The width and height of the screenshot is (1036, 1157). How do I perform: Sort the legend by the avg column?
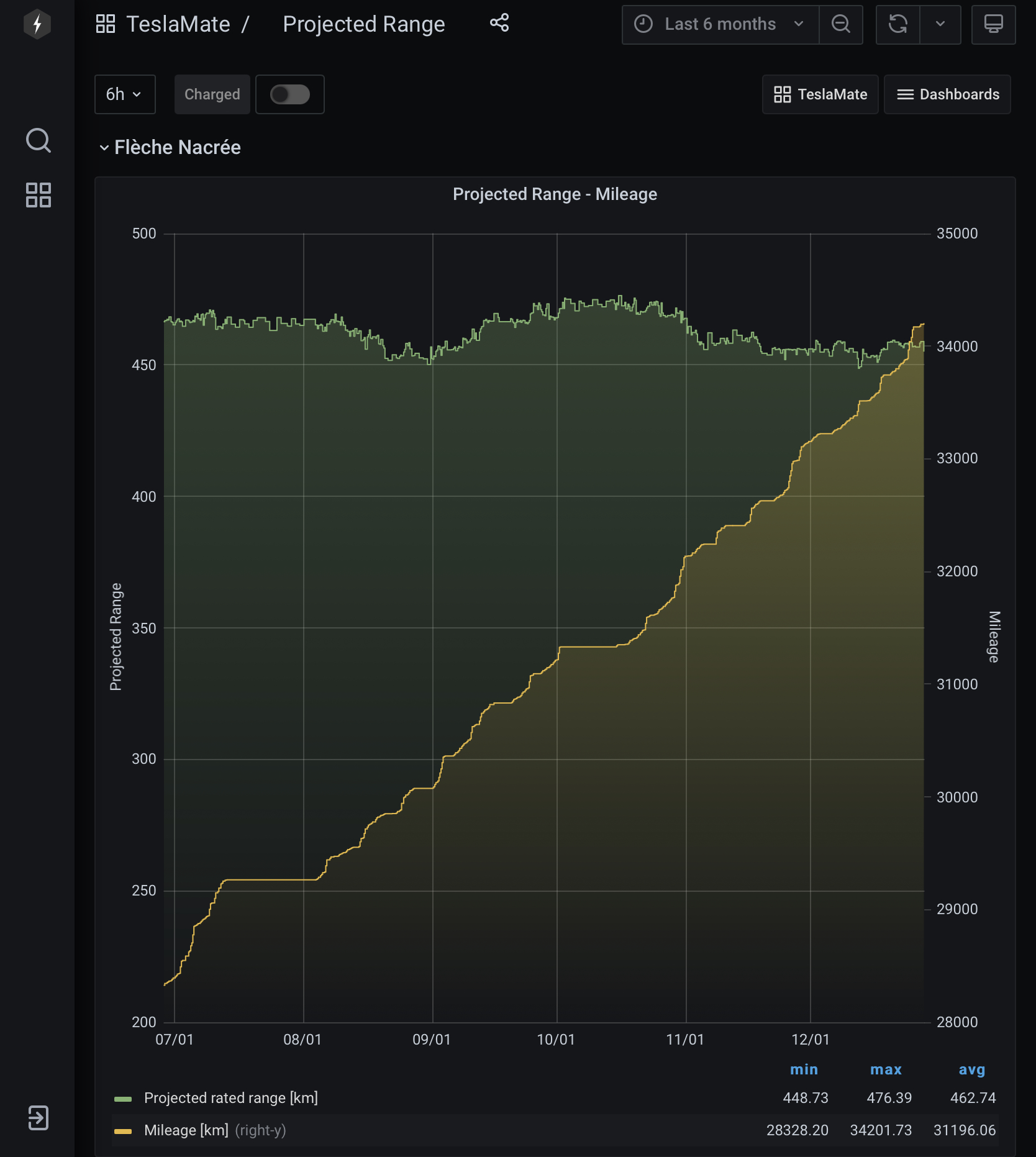coord(972,1069)
